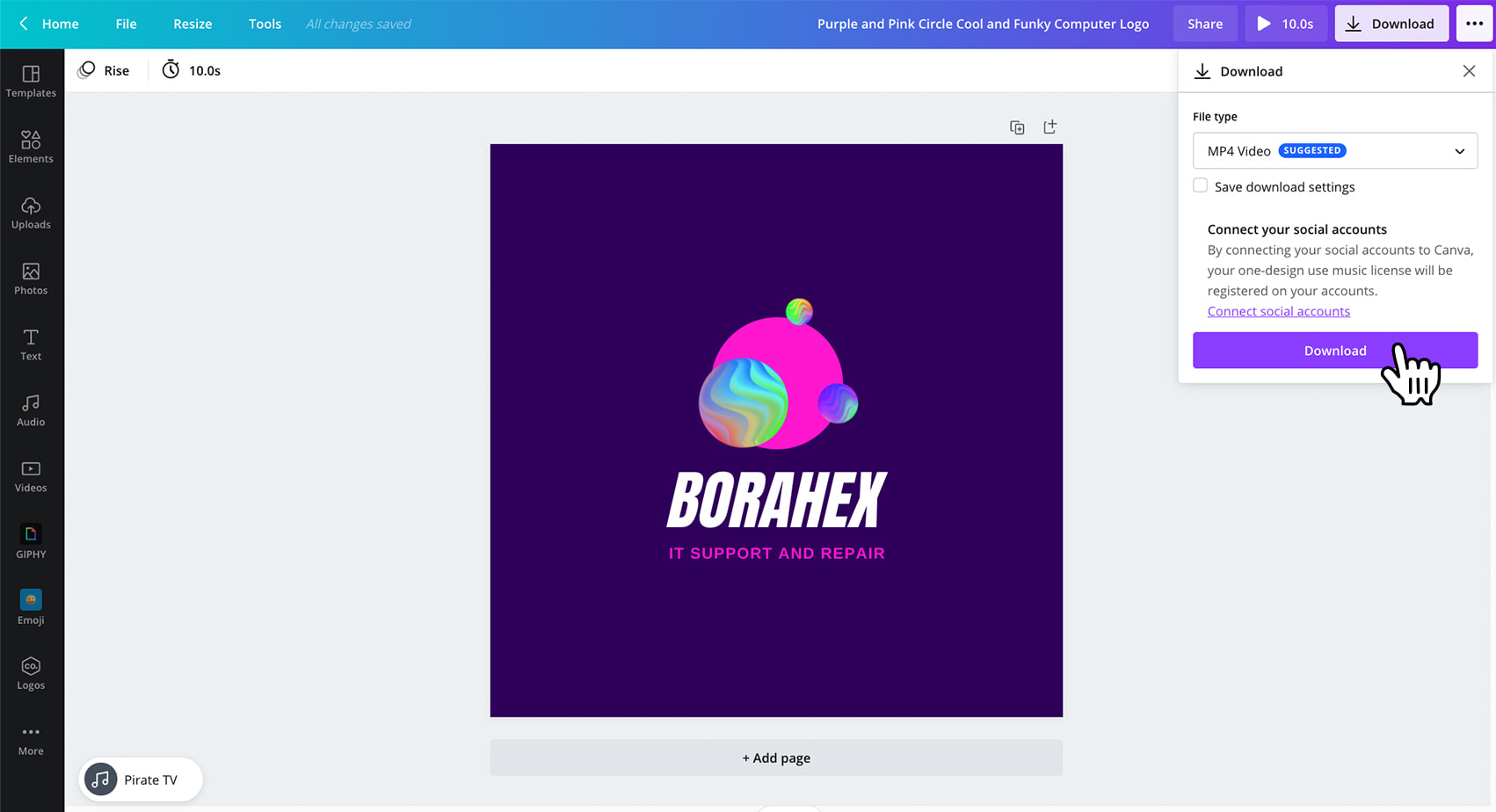1496x812 pixels.
Task: Click the purple Download button
Action: [1335, 350]
